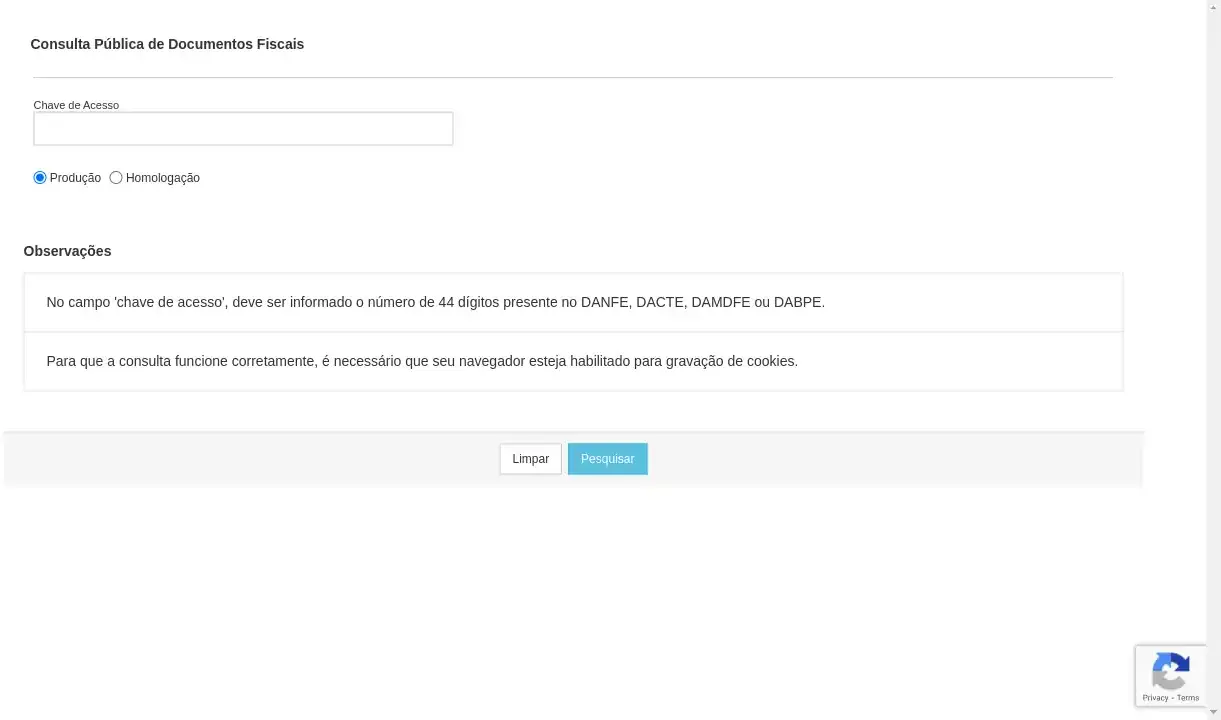Select the Produção radio button
The height and width of the screenshot is (720, 1221).
tap(40, 177)
